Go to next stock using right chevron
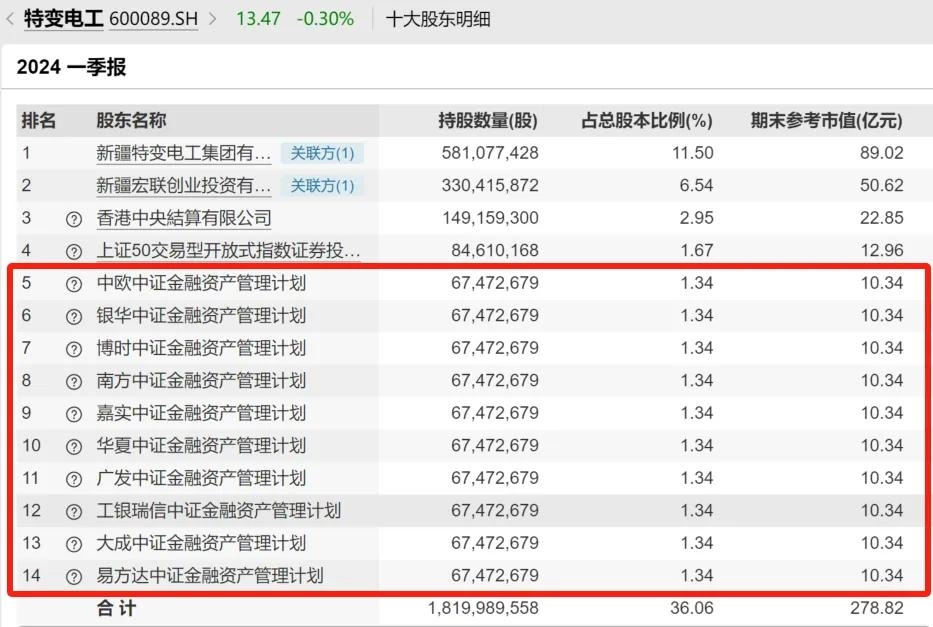The width and height of the screenshot is (933, 627). pos(212,19)
